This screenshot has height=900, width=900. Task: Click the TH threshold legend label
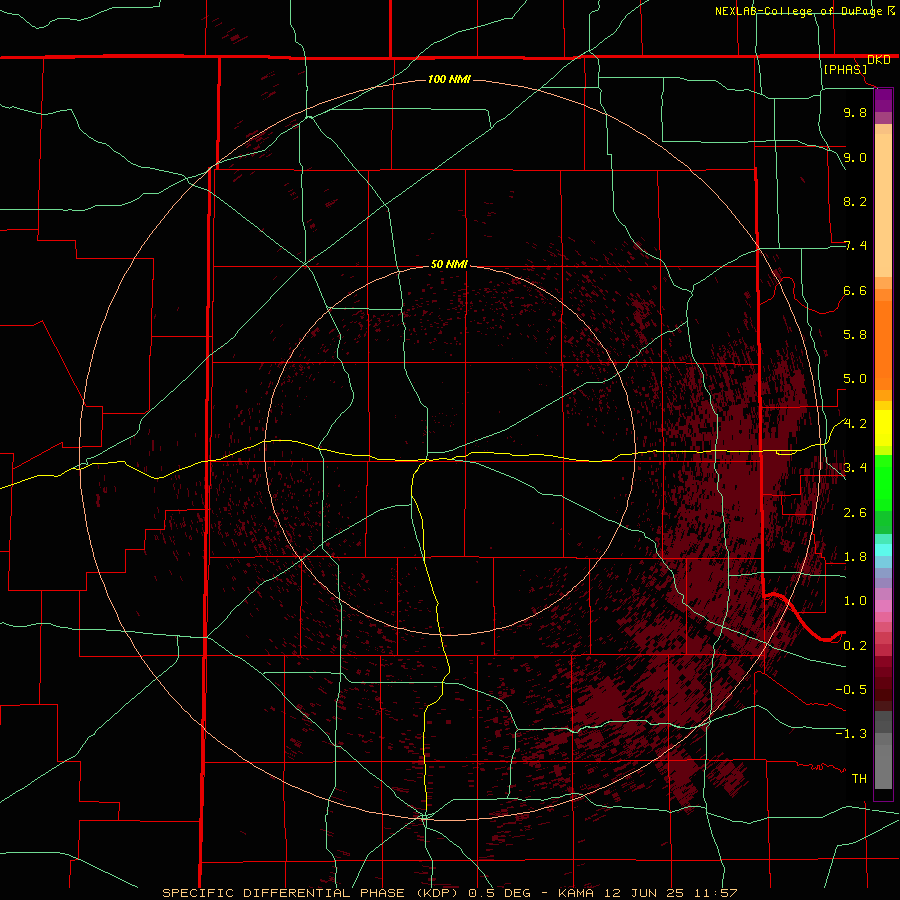(x=859, y=779)
